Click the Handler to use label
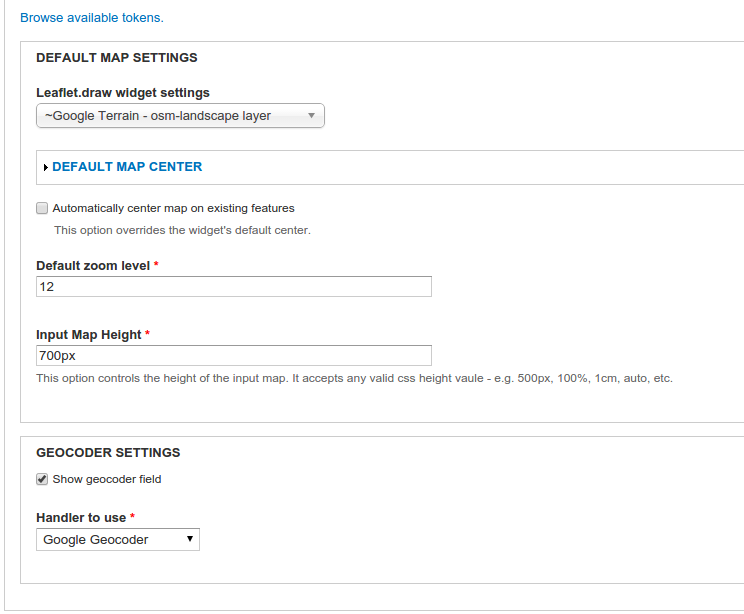 81,518
